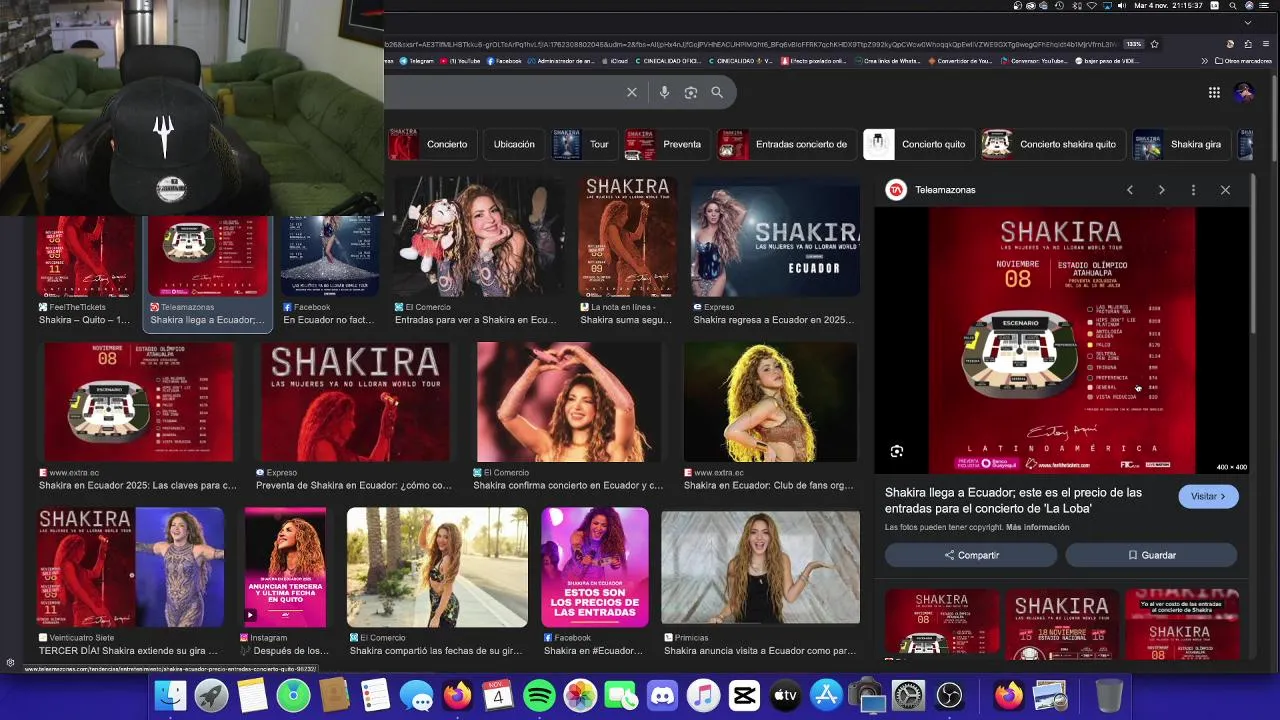1280x720 pixels.
Task: Open Expreso Preventa de Shakira en Ecuador thumbnail
Action: pyautogui.click(x=355, y=402)
